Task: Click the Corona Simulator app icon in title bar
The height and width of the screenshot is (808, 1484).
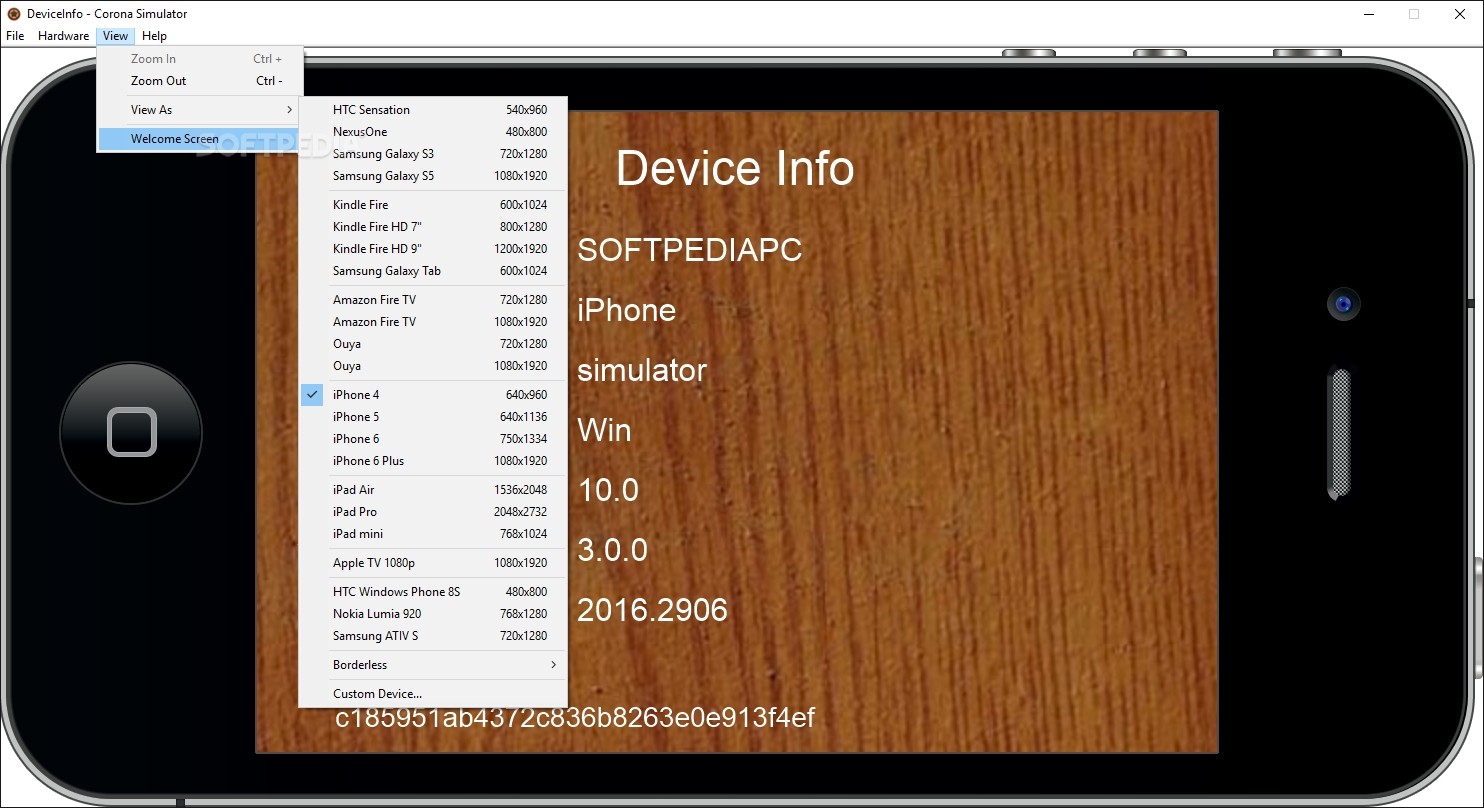Action: tap(14, 14)
